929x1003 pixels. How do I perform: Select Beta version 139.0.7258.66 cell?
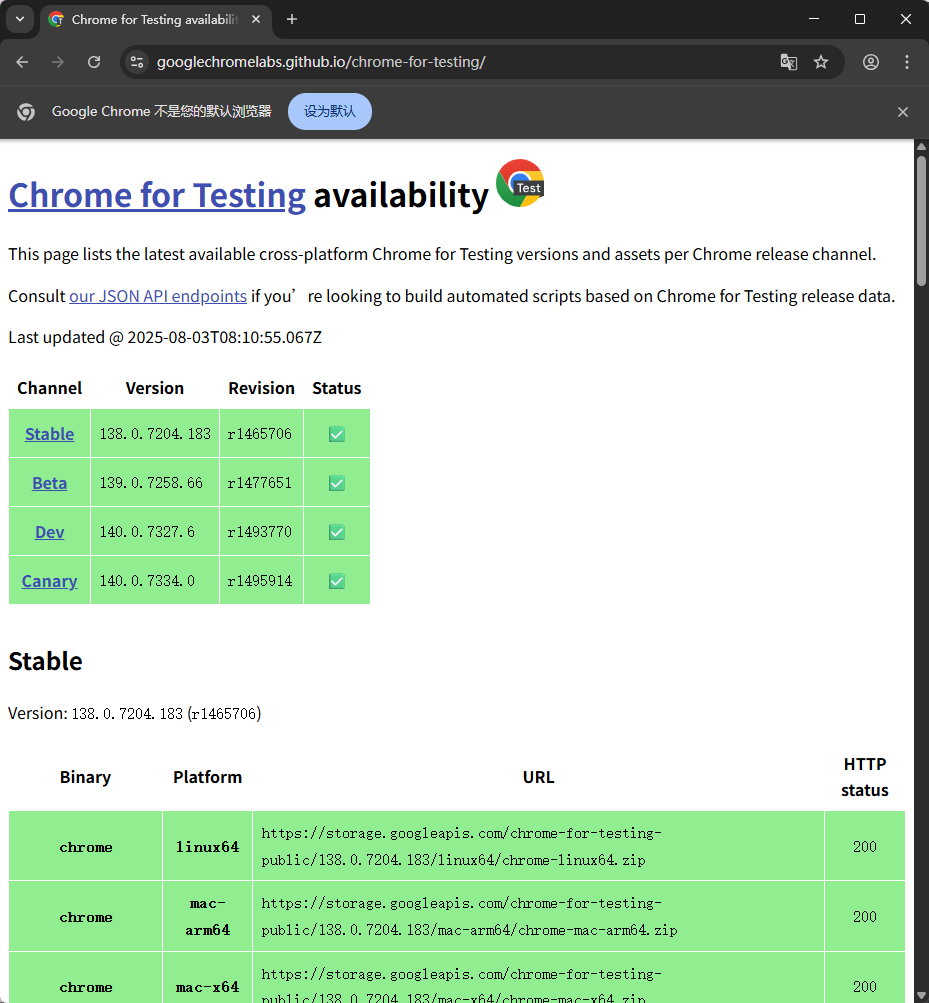point(155,483)
